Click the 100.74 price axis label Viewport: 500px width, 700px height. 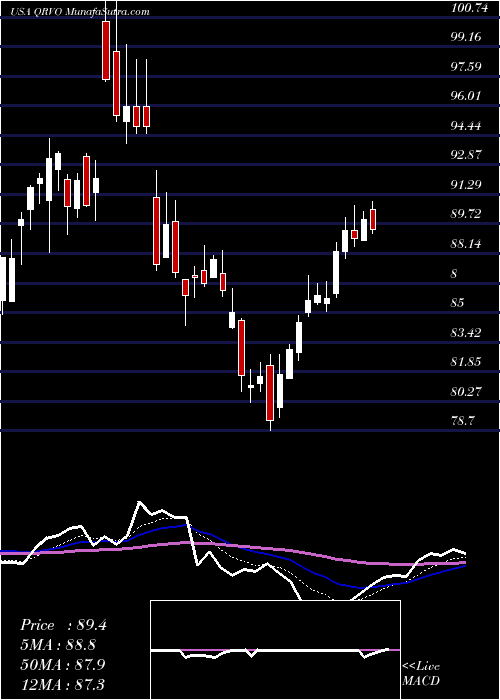pyautogui.click(x=469, y=7)
